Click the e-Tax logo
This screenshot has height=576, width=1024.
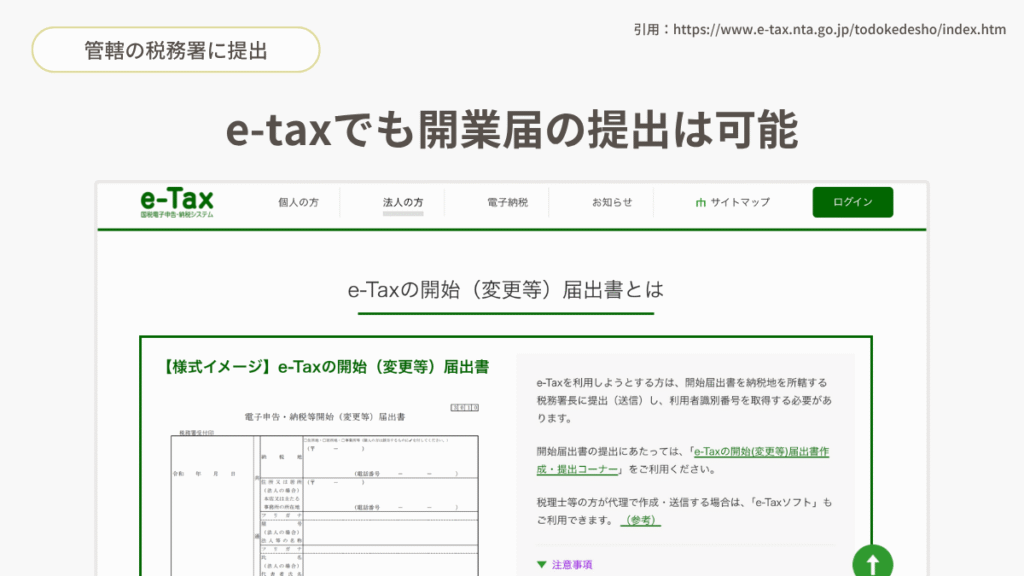click(177, 202)
